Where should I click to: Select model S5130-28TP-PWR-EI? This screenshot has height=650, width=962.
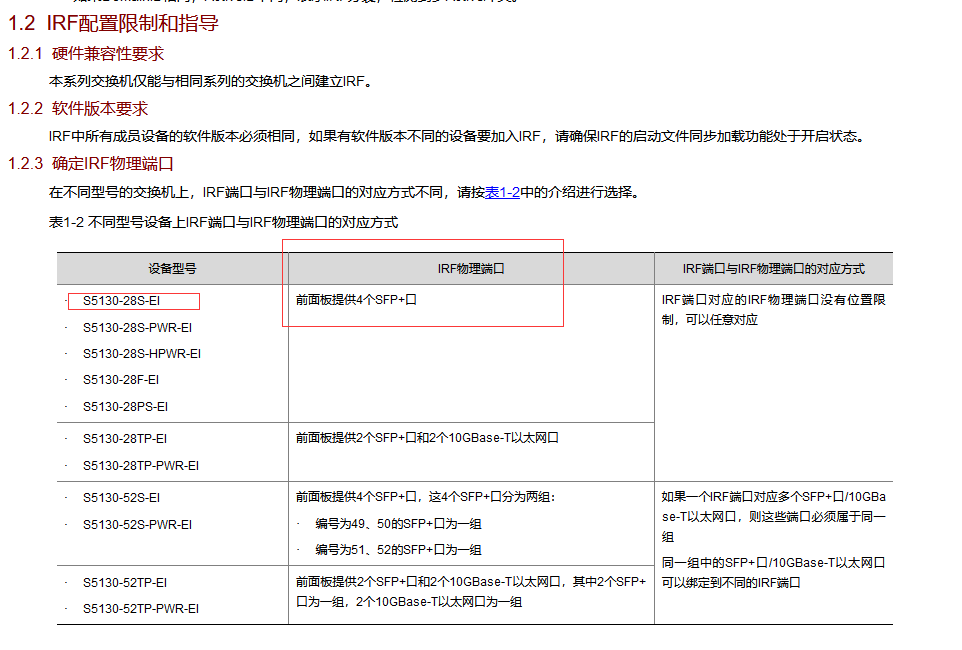(140, 466)
